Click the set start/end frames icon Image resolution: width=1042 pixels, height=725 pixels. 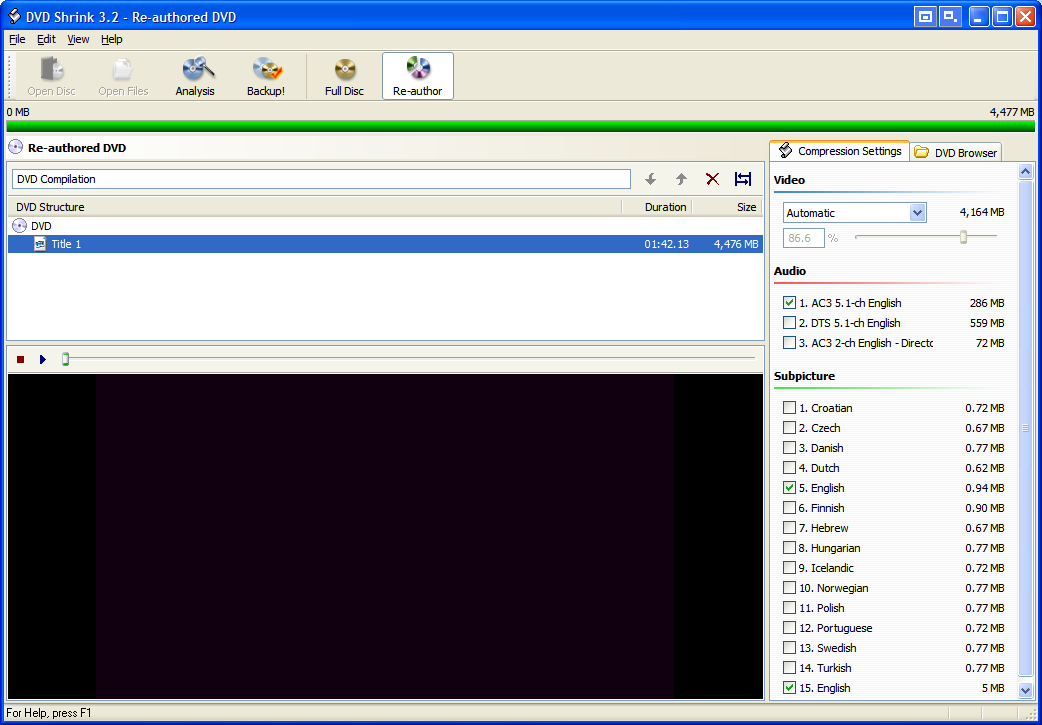(743, 179)
